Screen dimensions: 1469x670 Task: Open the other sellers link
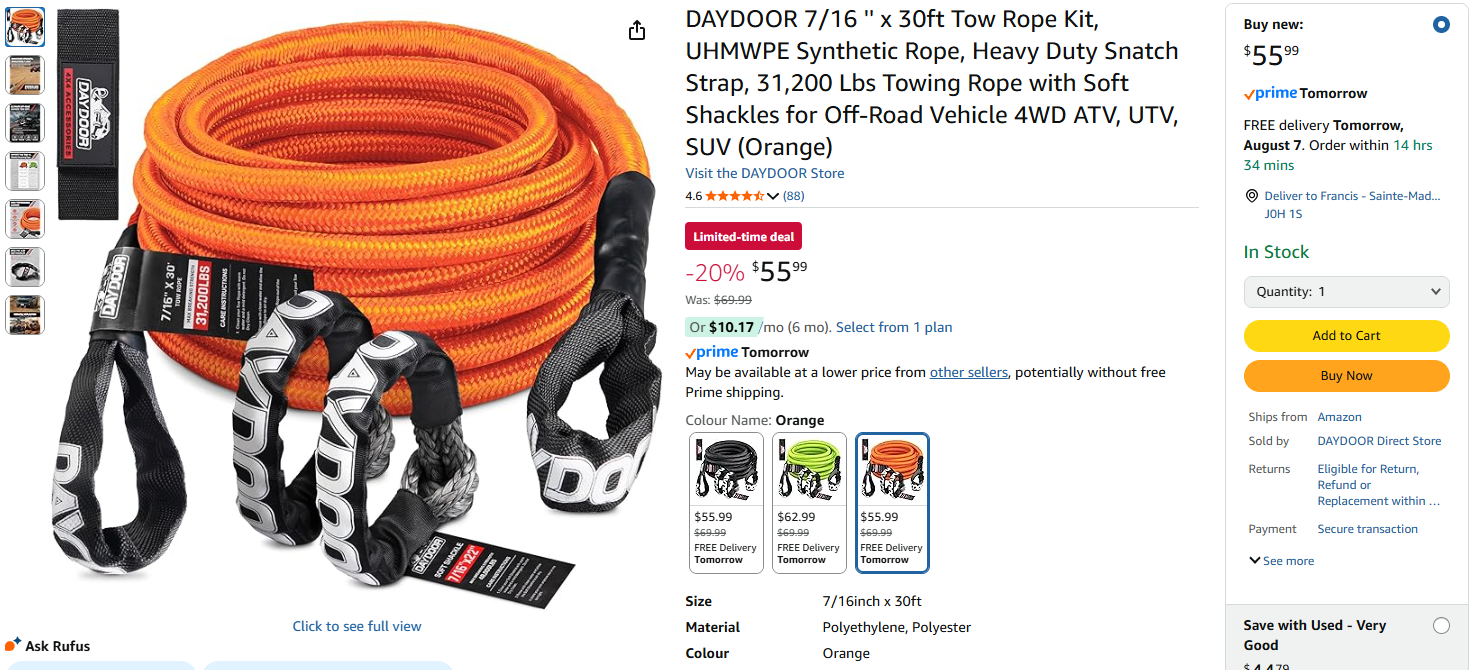(x=969, y=372)
